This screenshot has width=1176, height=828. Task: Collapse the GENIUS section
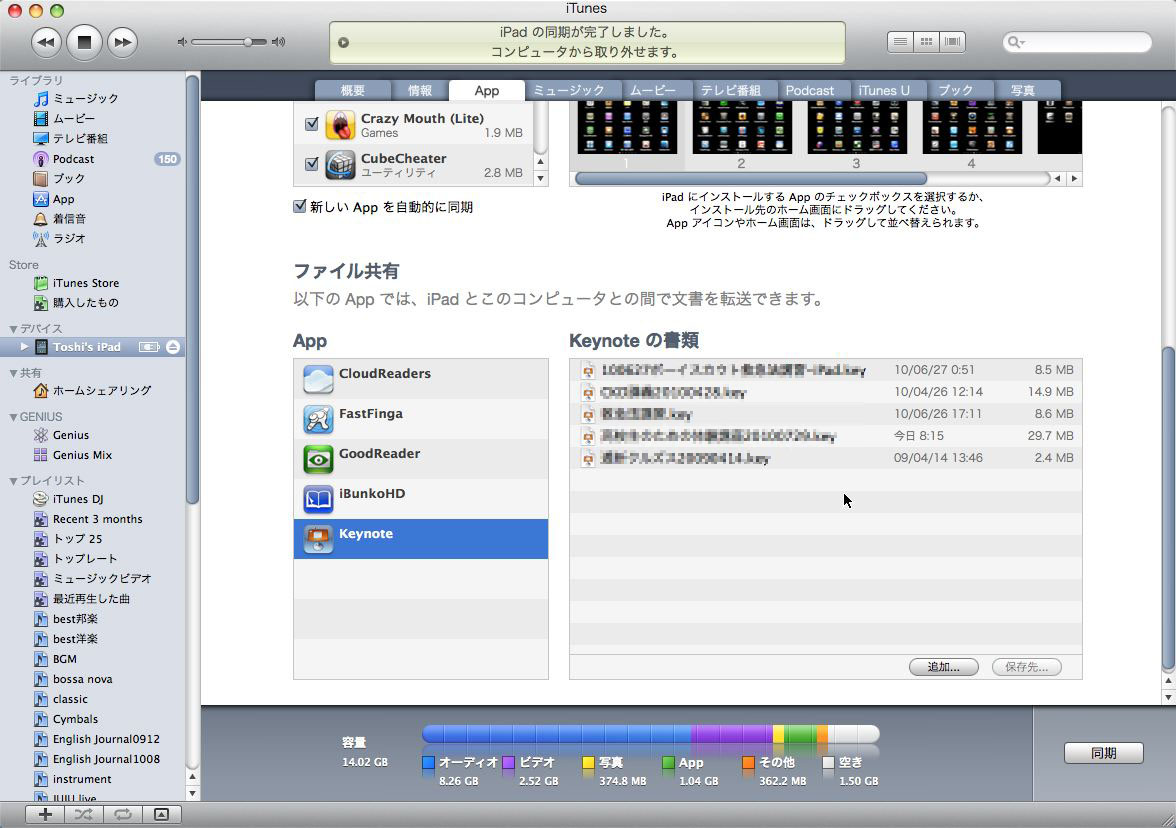(13, 417)
